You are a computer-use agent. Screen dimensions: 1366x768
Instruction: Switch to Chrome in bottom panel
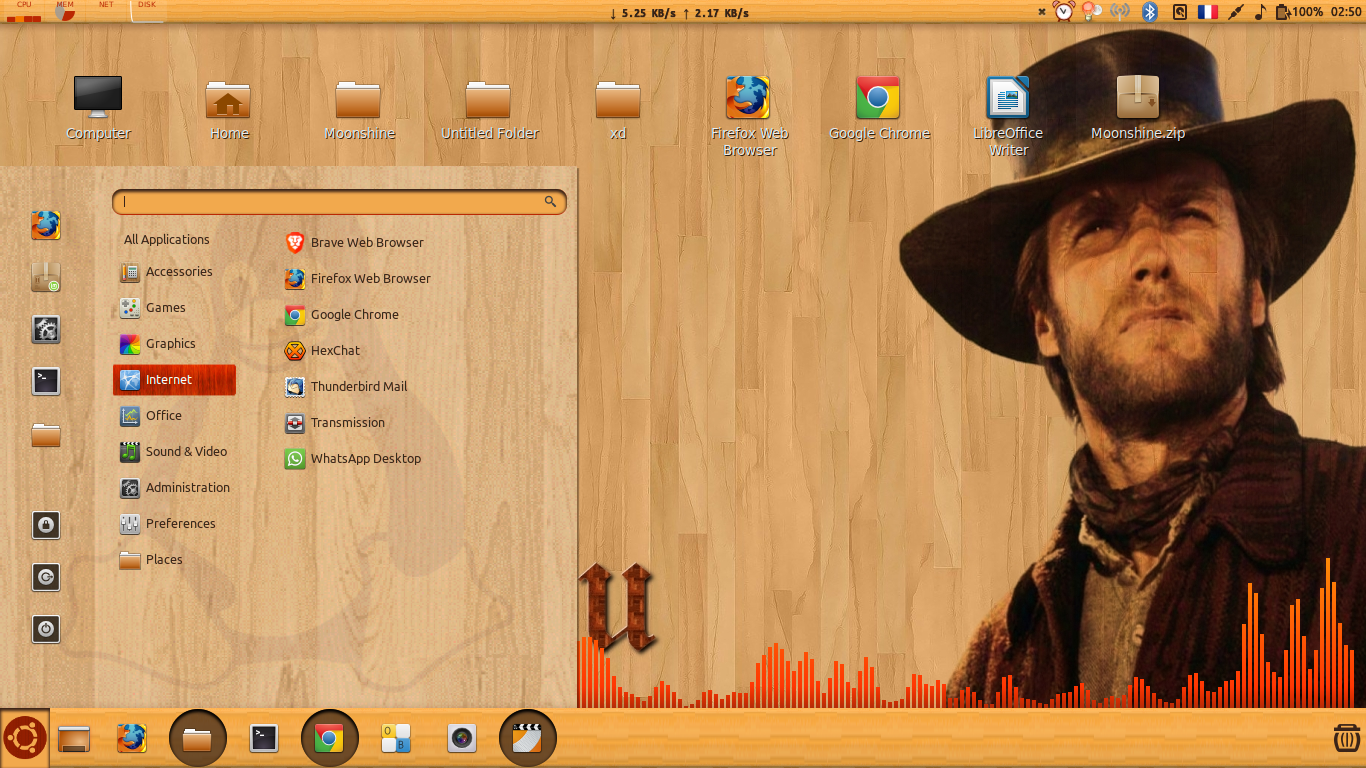[329, 739]
